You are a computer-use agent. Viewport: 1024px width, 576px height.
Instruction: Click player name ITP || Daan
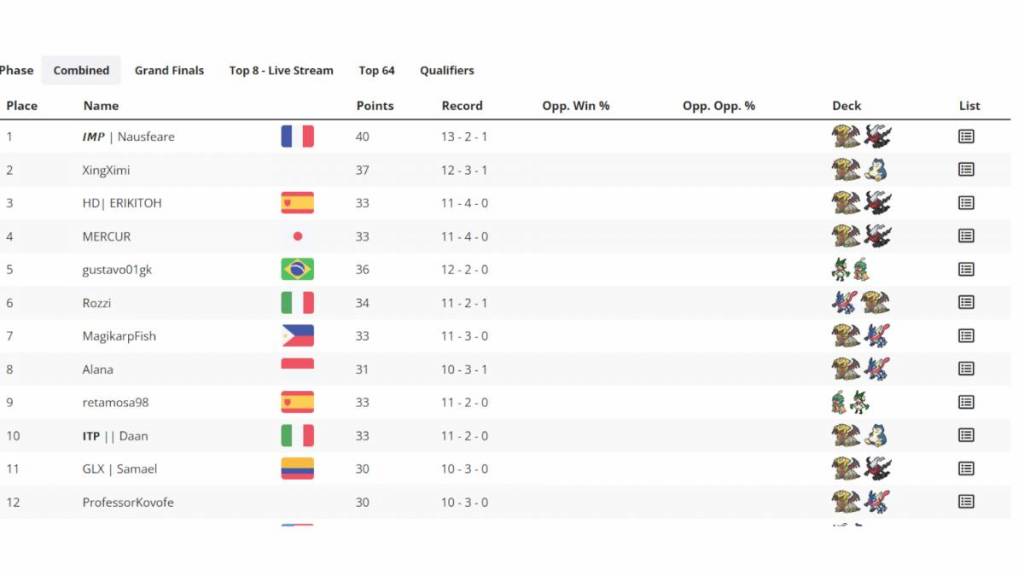tap(115, 436)
